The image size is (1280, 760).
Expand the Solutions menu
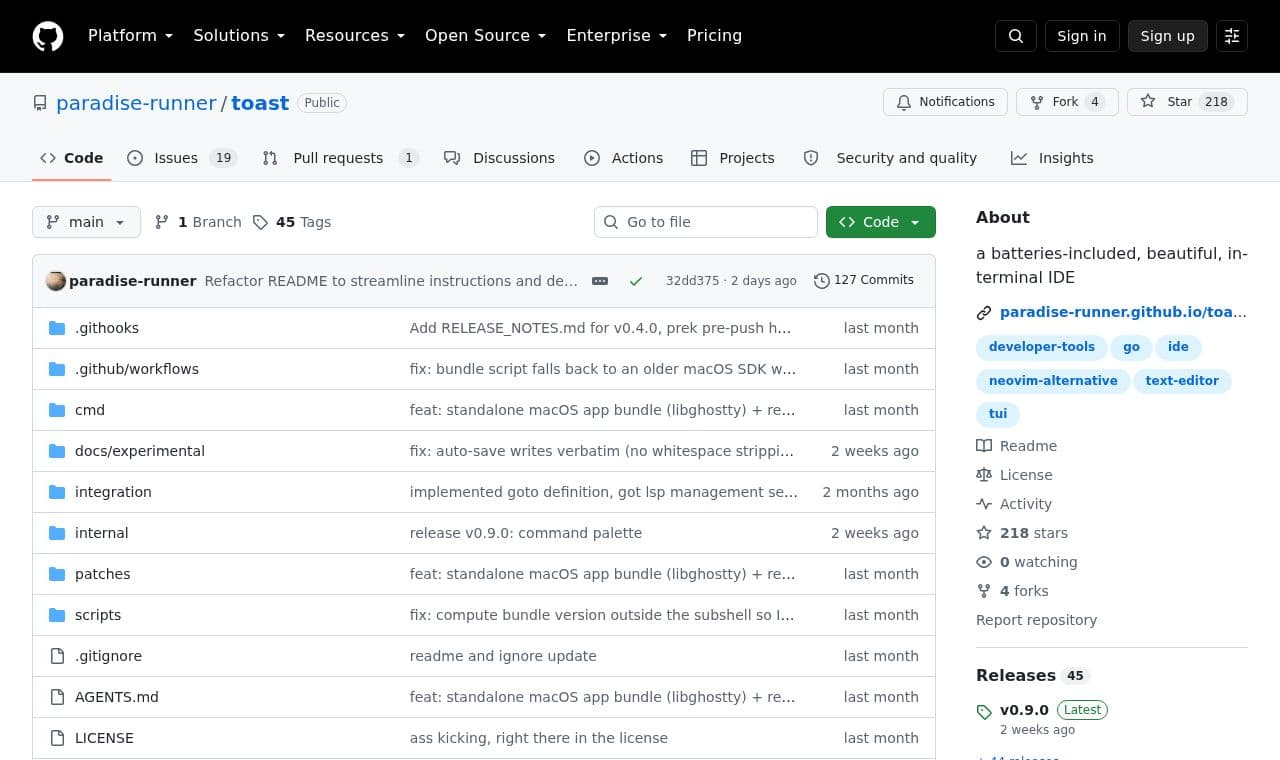click(239, 36)
